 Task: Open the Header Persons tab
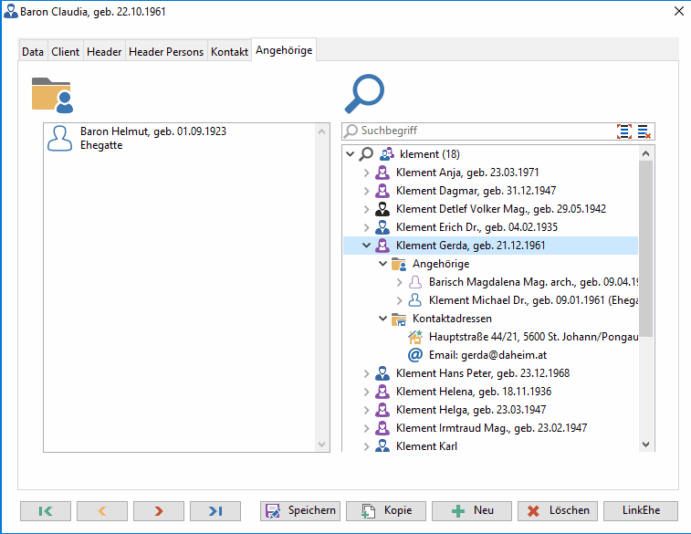165,52
